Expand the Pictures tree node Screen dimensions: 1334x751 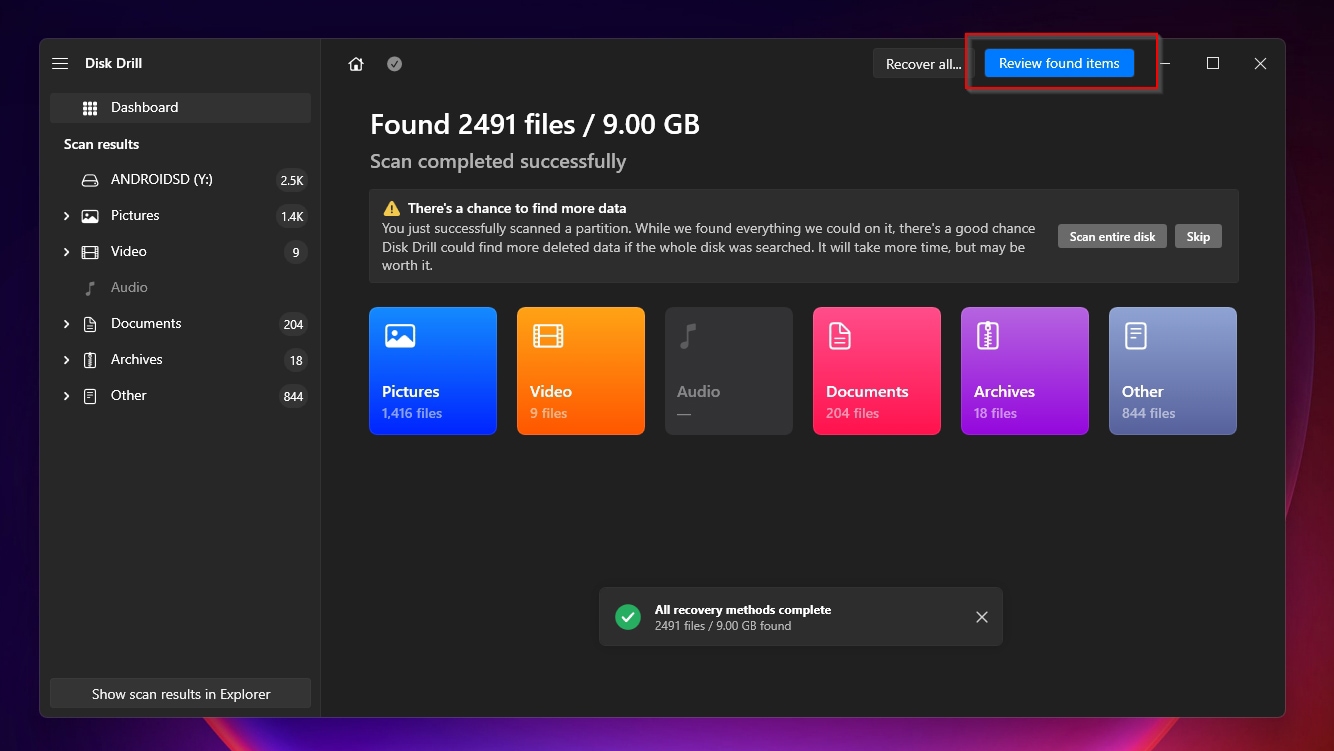[x=66, y=216]
